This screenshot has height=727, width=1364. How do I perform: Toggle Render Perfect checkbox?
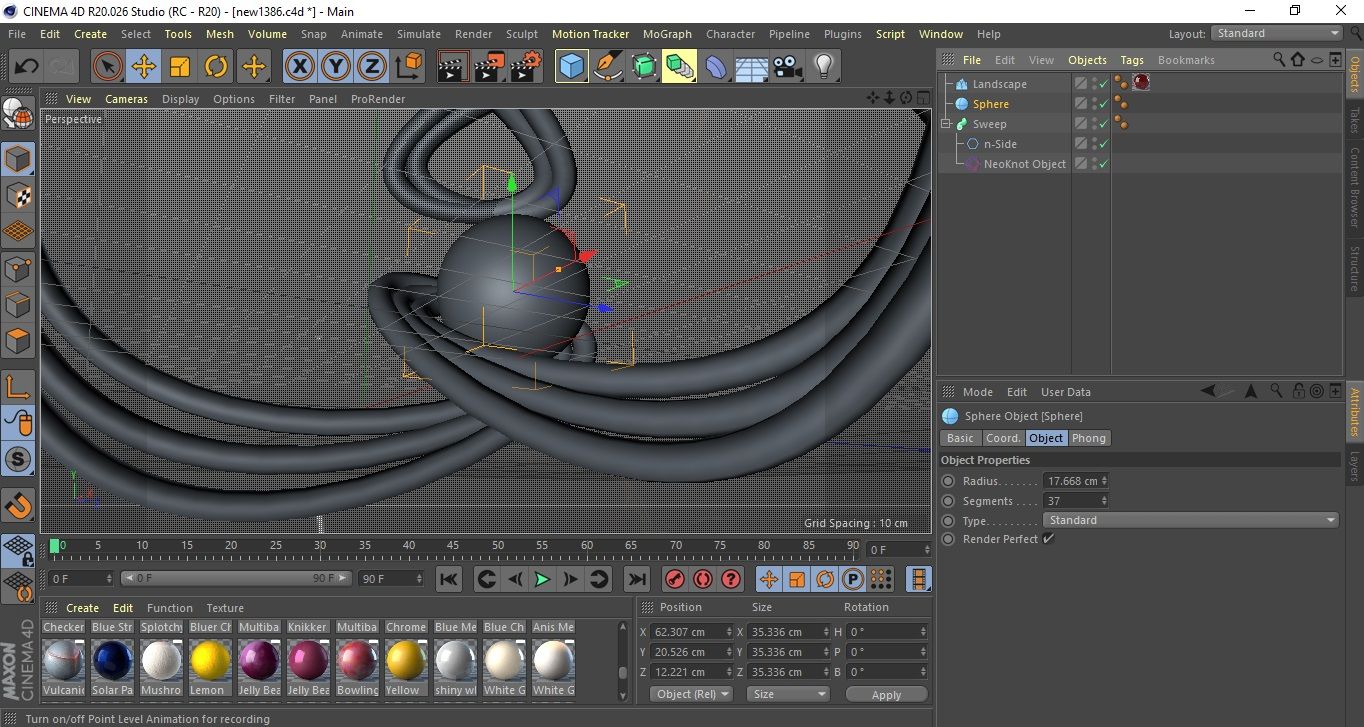[1048, 539]
